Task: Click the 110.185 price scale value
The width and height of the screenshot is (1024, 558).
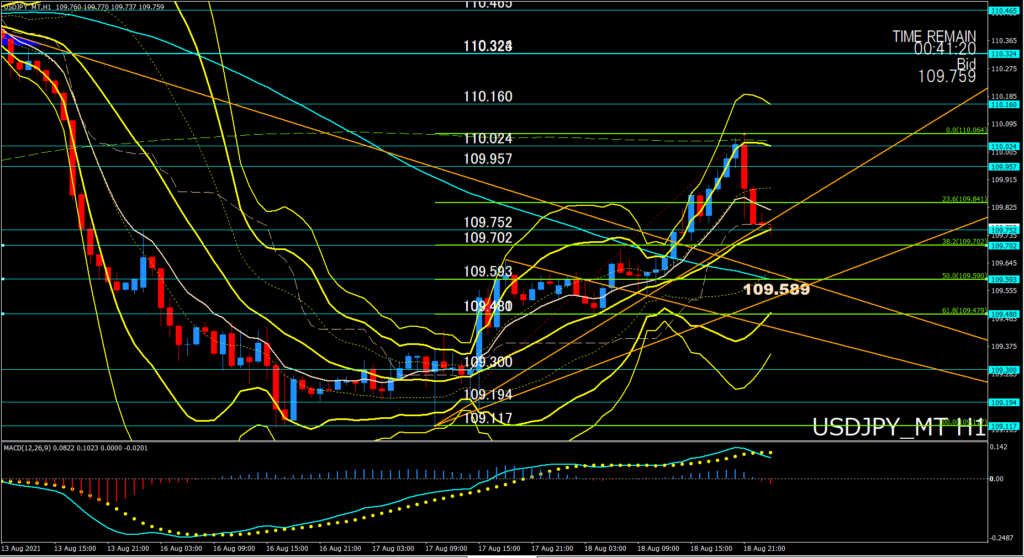Action: (x=1004, y=96)
